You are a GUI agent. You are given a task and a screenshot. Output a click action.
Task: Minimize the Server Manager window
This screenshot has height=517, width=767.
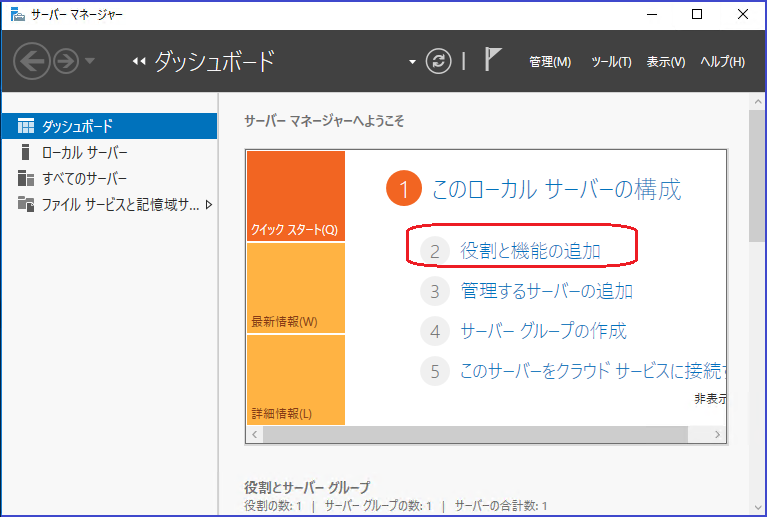tap(652, 14)
